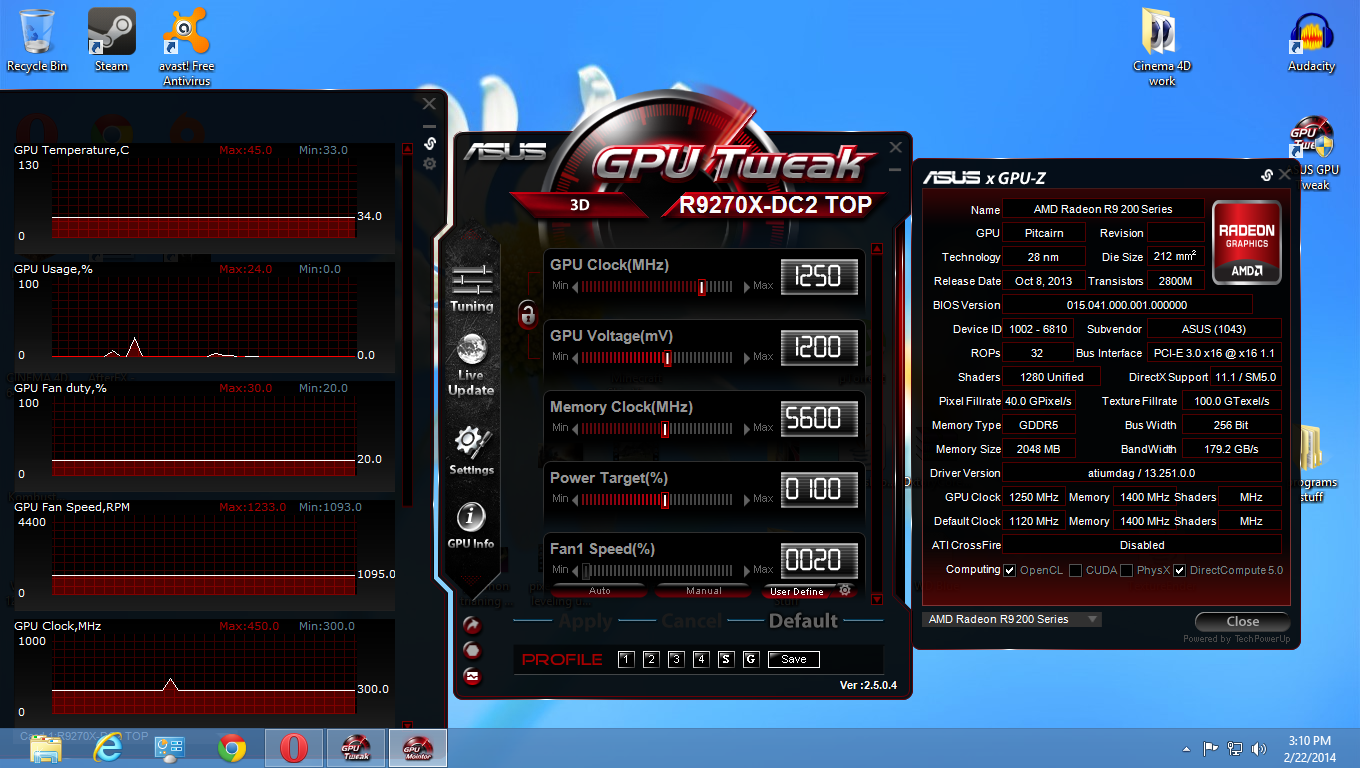Click the Radeon Graphics AMD logo
This screenshot has width=1360, height=768.
(1246, 243)
